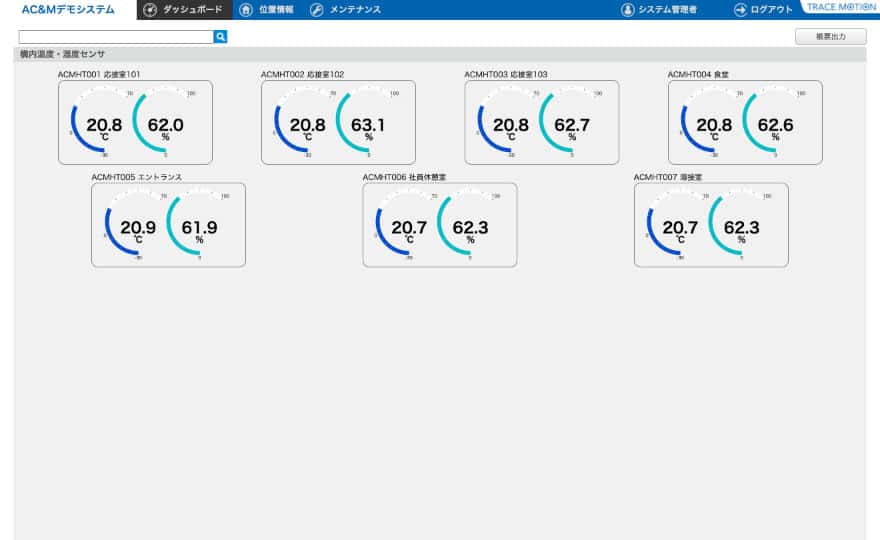
Task: Focus the search text field
Action: tap(116, 36)
